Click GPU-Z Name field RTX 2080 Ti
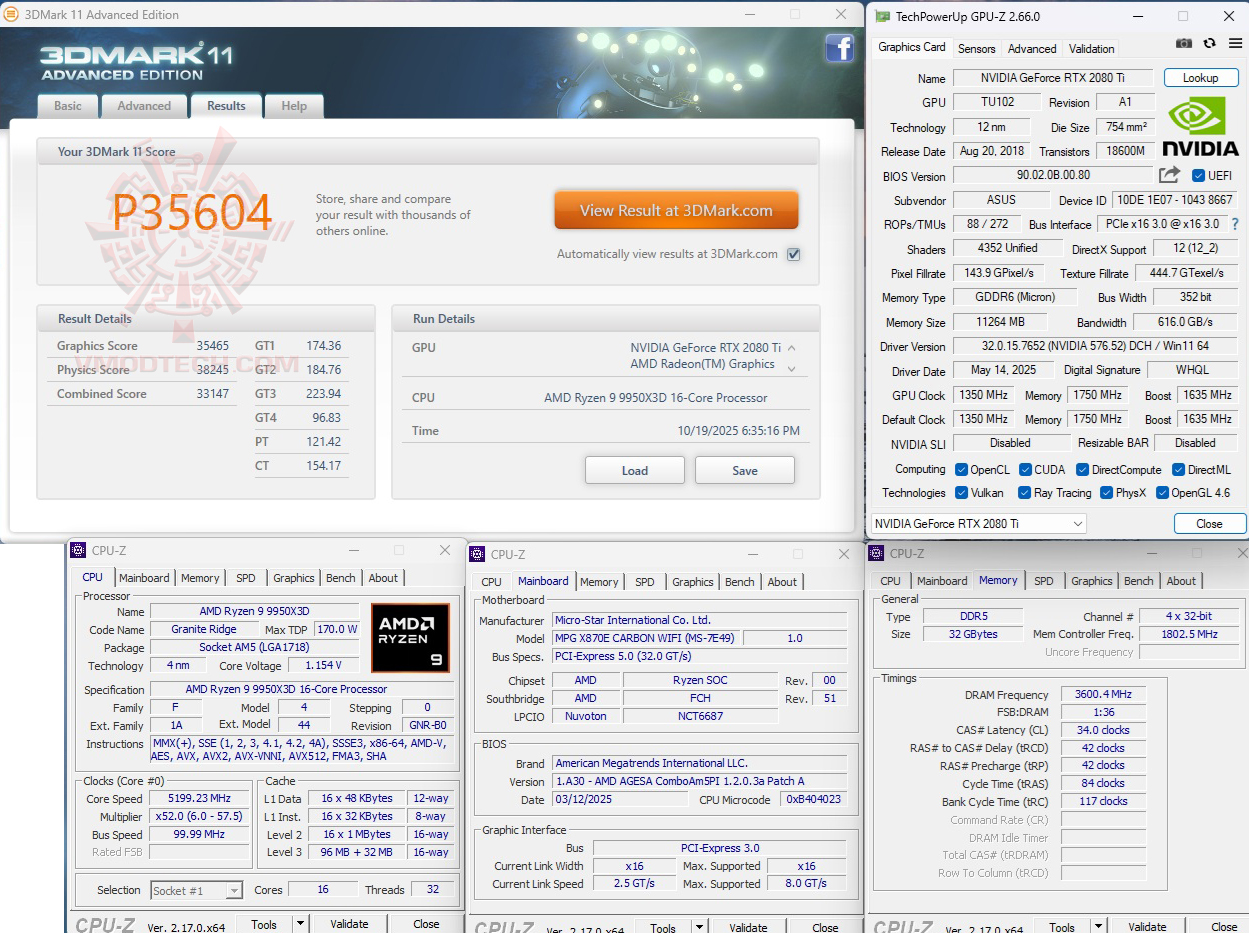 click(x=1053, y=78)
